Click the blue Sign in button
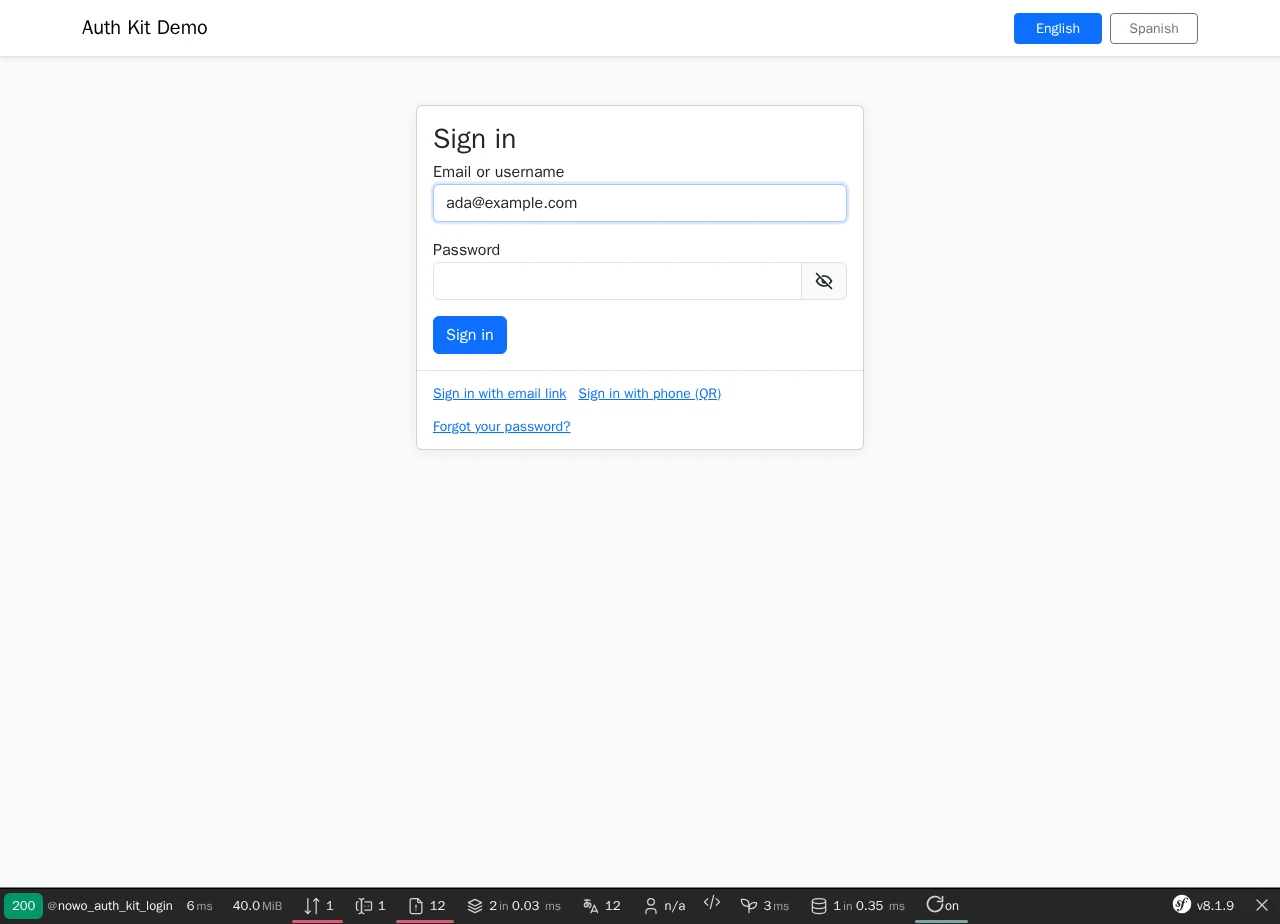This screenshot has width=1280, height=924. 470,335
